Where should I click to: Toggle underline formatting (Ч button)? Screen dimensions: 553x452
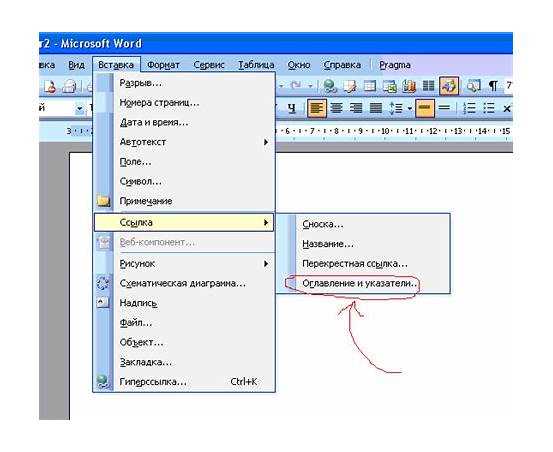(x=291, y=108)
